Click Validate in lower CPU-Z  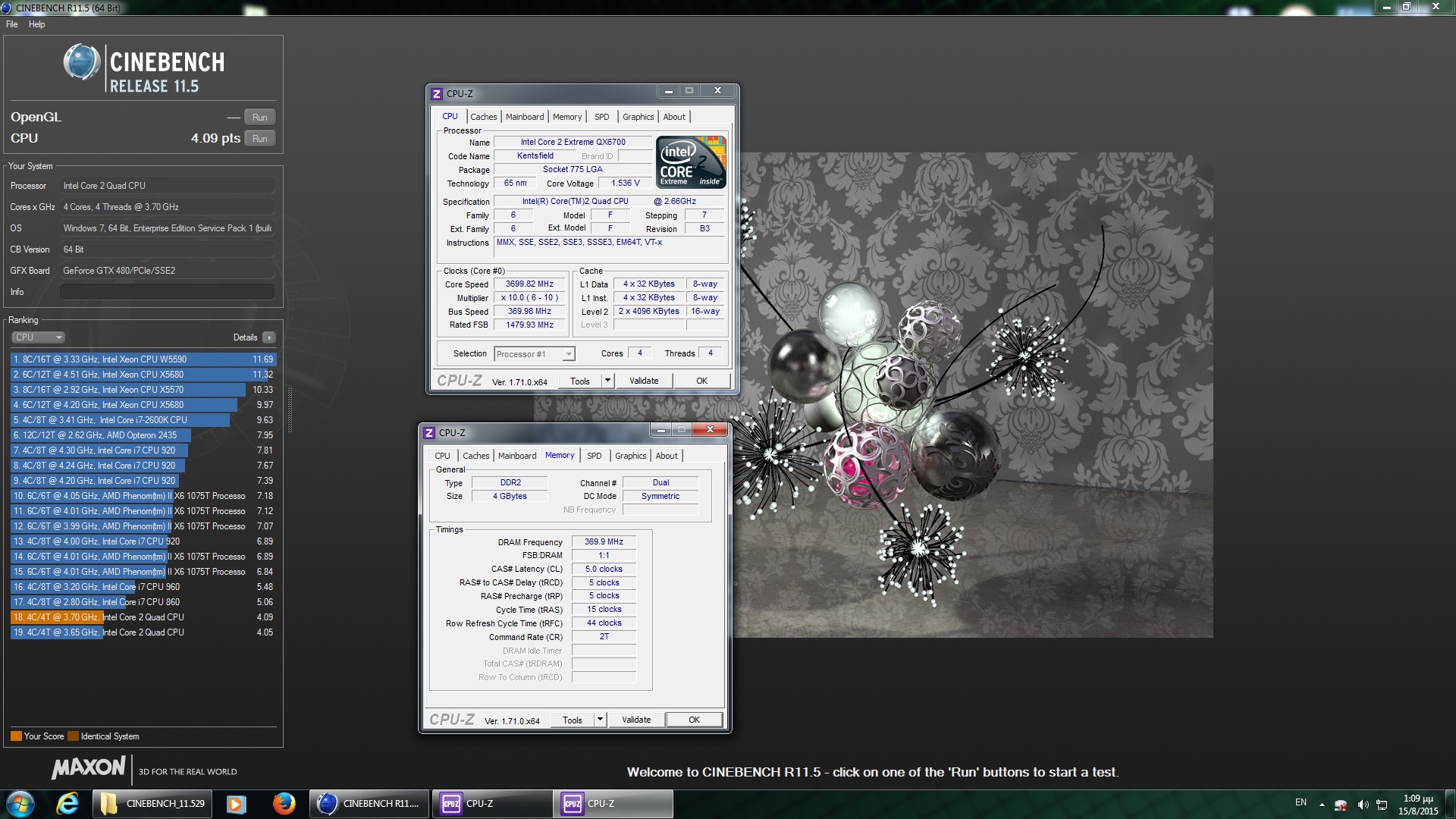636,720
